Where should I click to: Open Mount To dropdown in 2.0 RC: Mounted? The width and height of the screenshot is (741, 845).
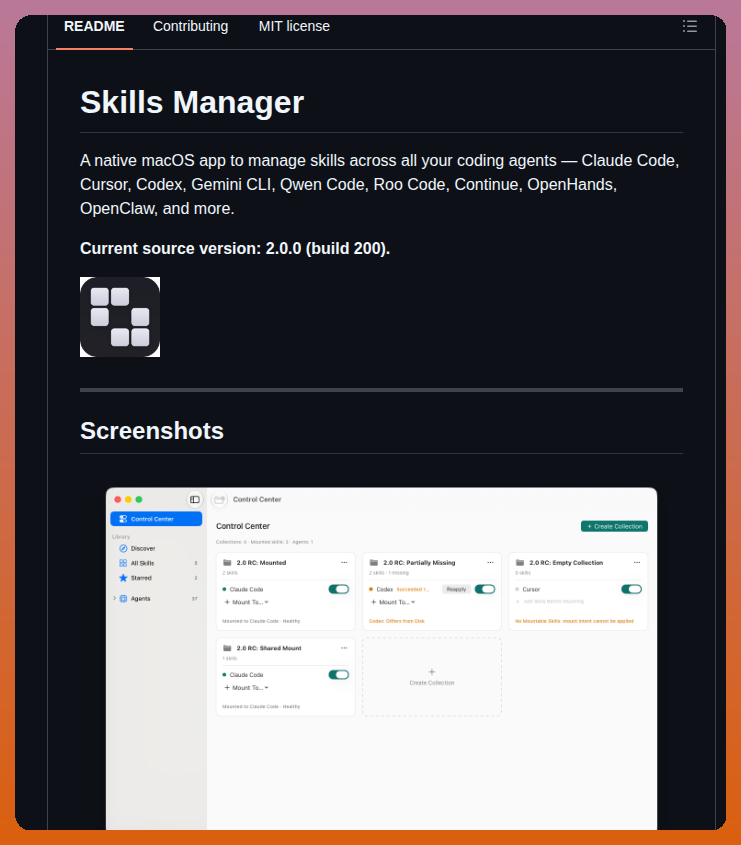coord(246,602)
